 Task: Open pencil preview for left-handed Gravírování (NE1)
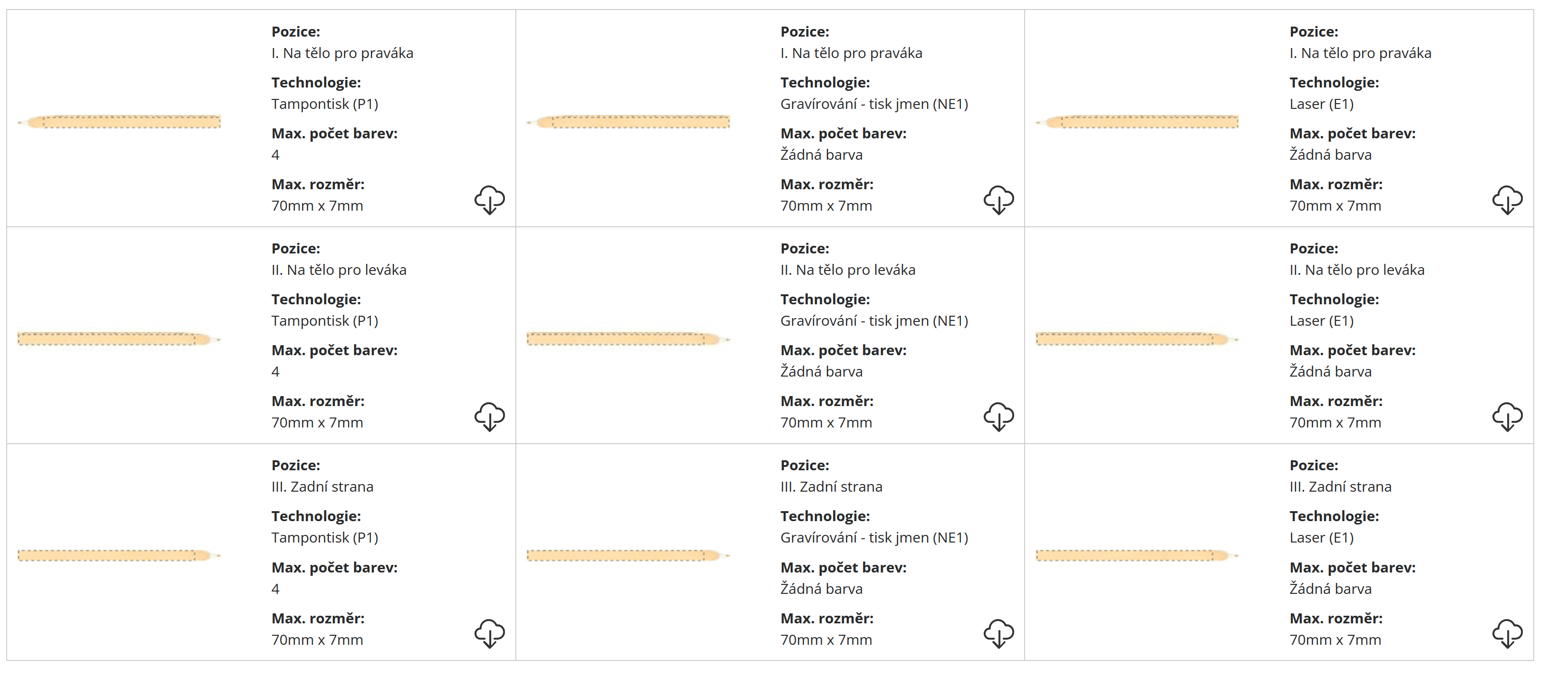point(628,339)
